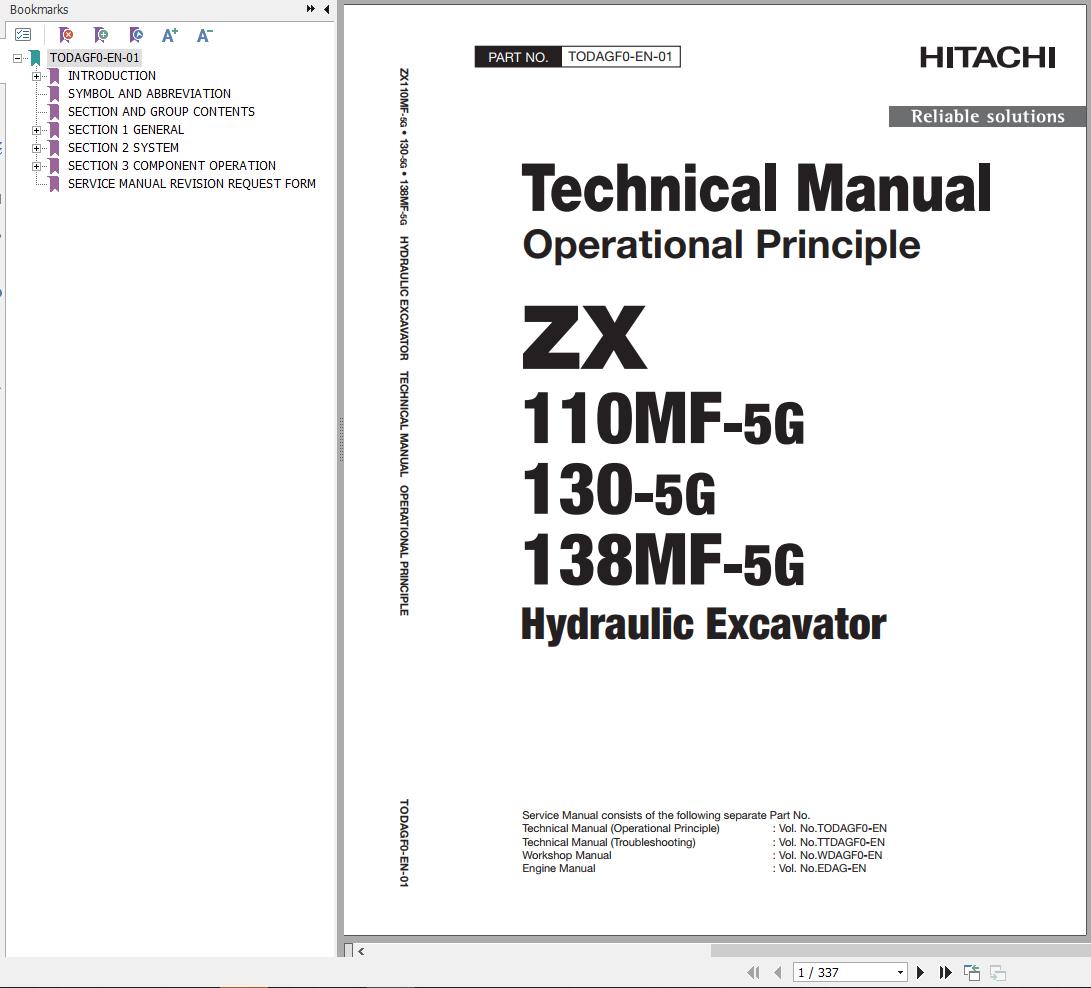1091x988 pixels.
Task: Expand the SECTION 2 SYSTEM bookmark
Action: 36,149
